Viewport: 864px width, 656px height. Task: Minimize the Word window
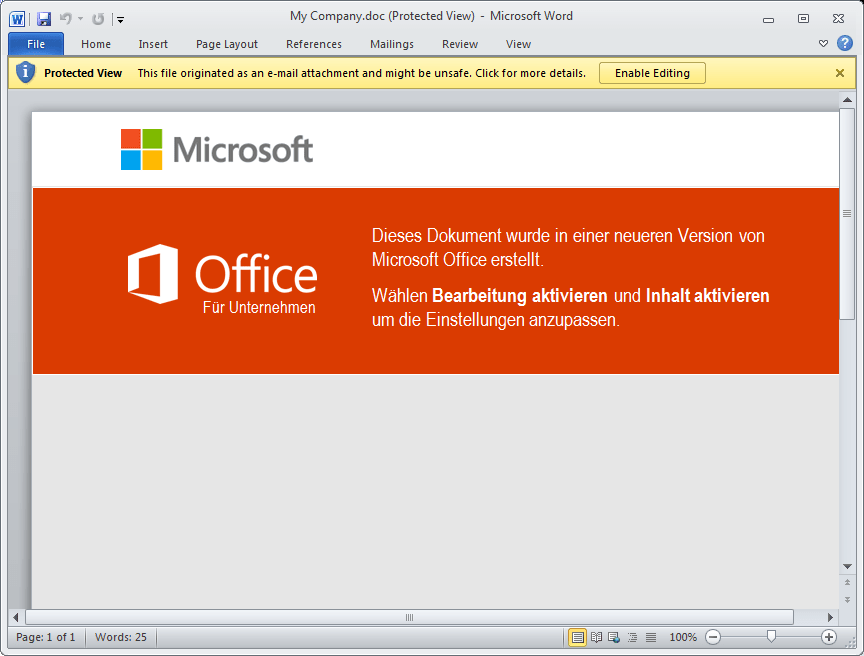pyautogui.click(x=769, y=19)
